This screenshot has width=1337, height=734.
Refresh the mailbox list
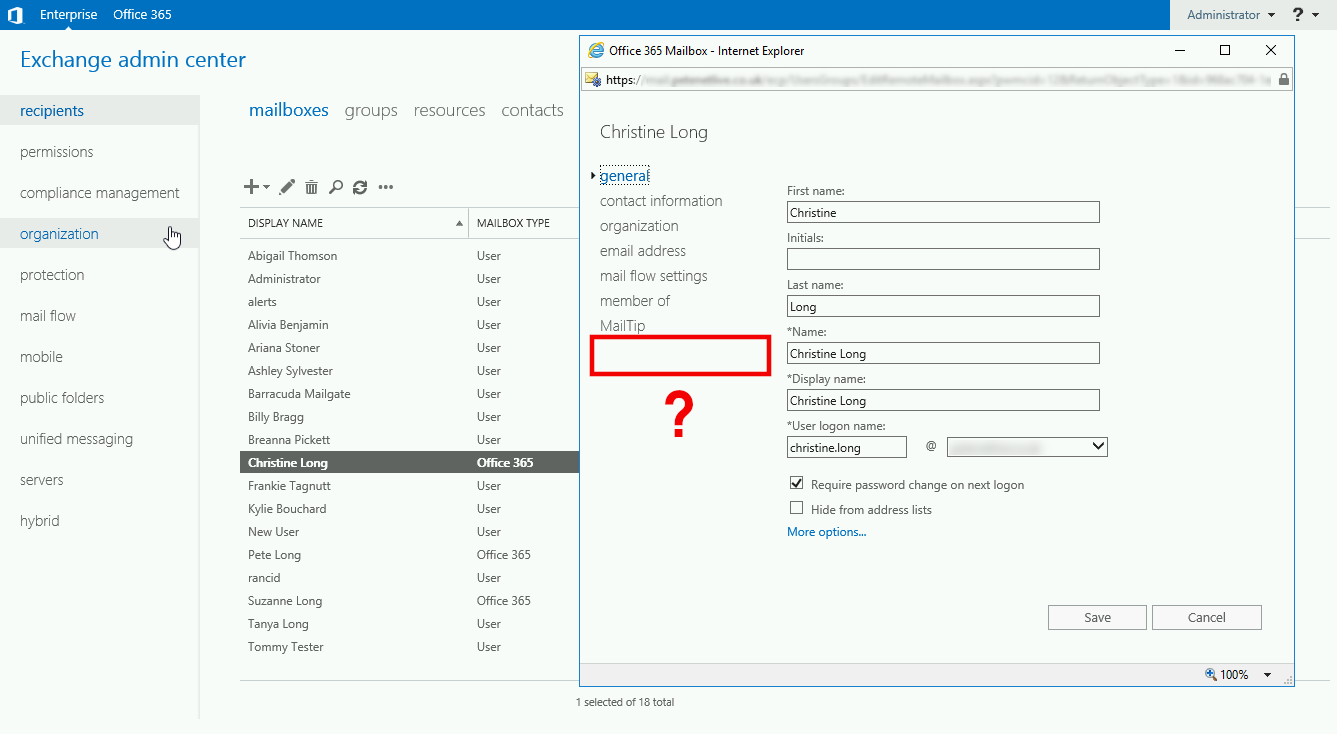tap(360, 187)
